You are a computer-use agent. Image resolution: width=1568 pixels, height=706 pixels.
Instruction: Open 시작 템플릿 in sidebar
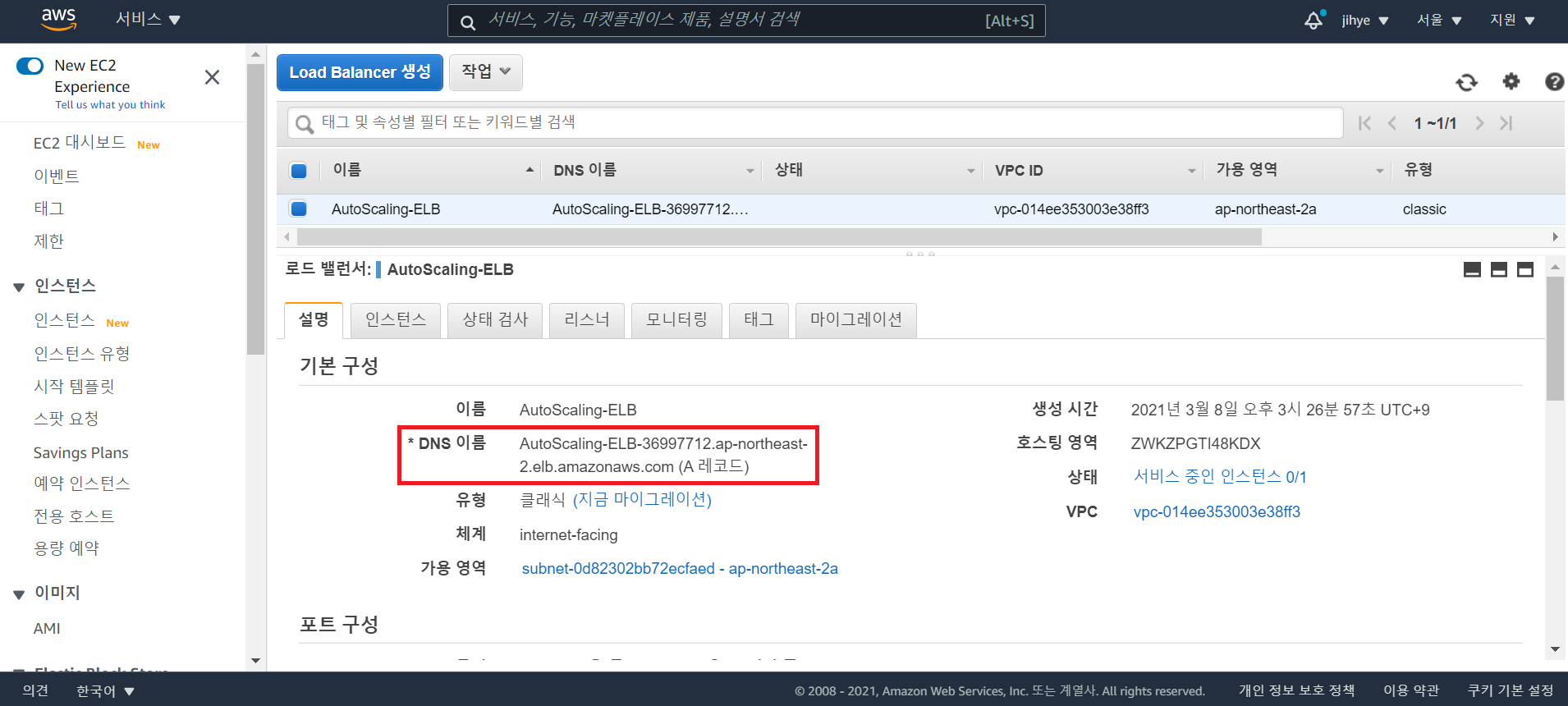[74, 387]
